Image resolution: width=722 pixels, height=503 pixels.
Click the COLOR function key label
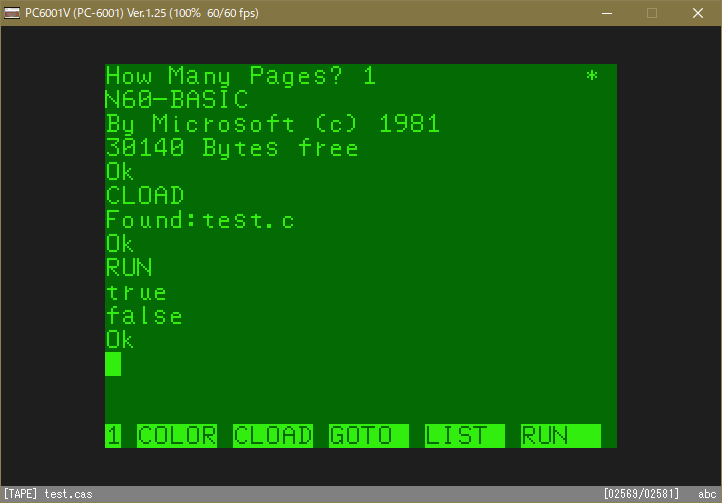tap(177, 436)
